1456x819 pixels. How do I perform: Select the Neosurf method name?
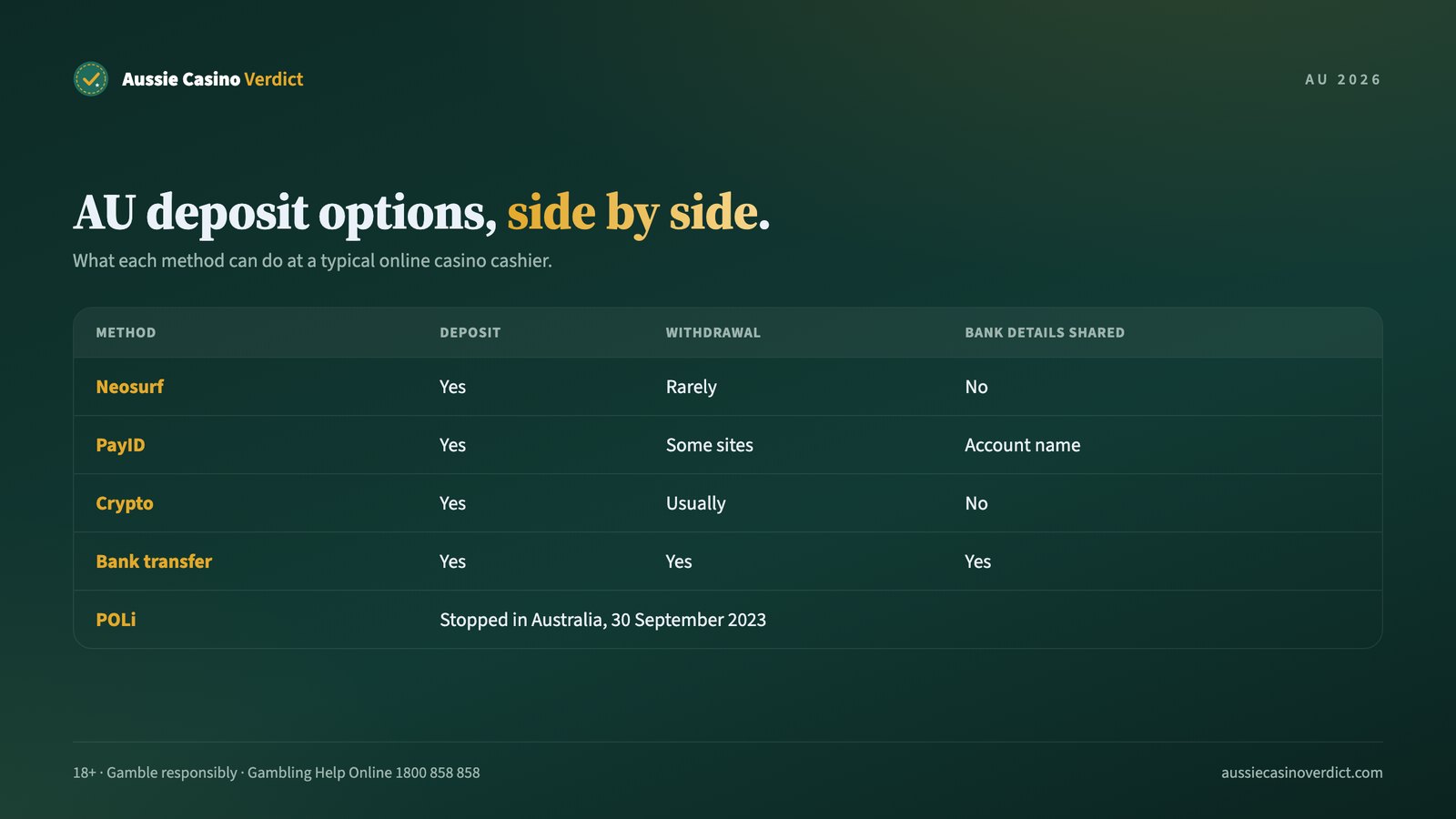tap(129, 387)
